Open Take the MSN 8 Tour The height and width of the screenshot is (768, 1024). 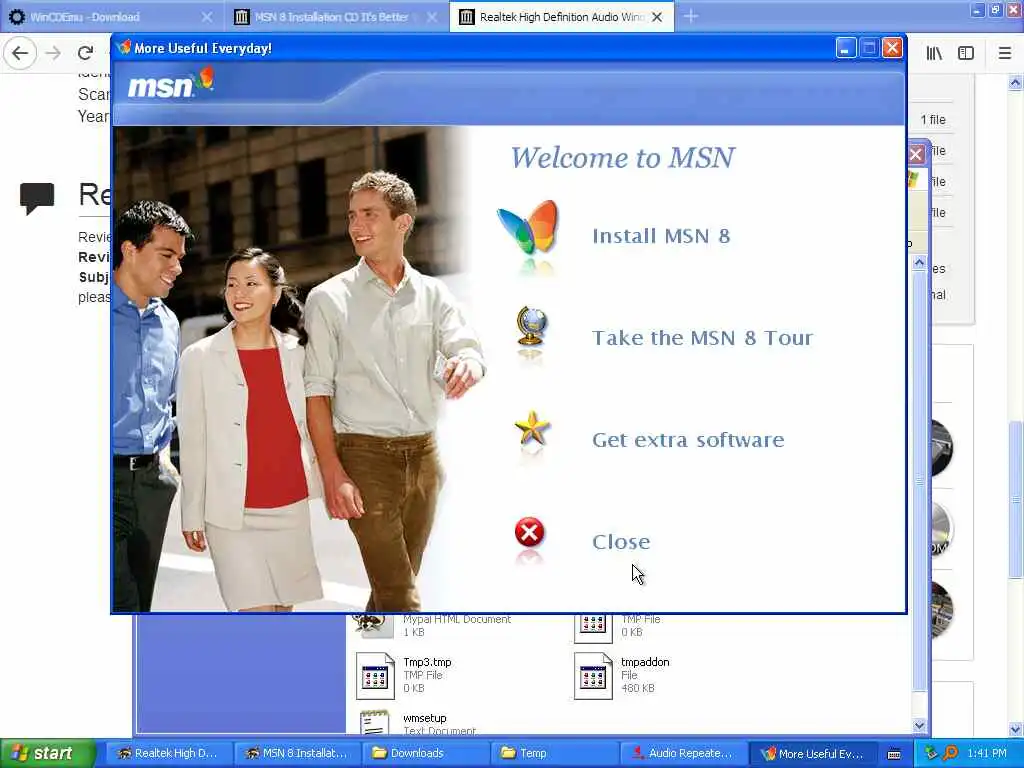(702, 338)
